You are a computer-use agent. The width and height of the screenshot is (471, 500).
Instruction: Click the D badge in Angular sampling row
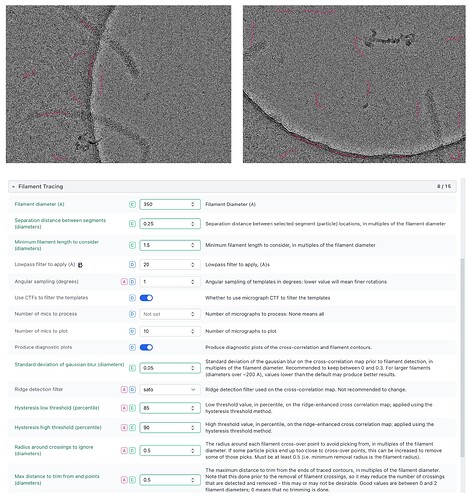pos(132,282)
